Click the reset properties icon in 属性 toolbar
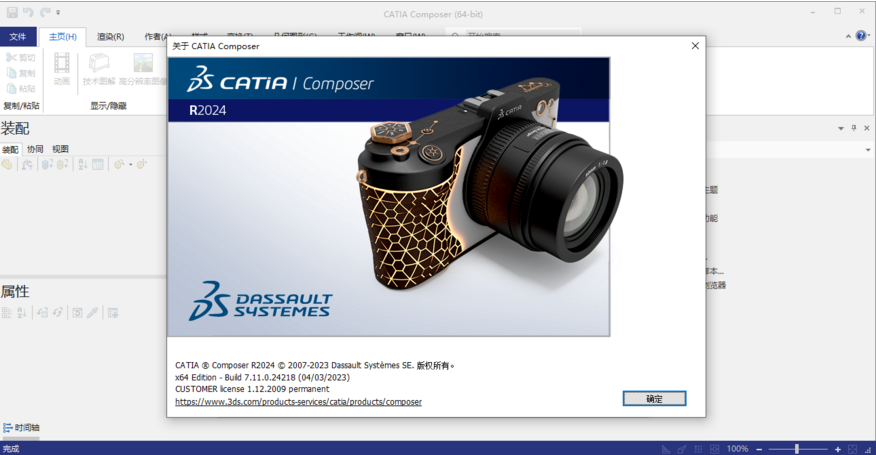Viewport: 876px width, 455px height. pos(78,313)
